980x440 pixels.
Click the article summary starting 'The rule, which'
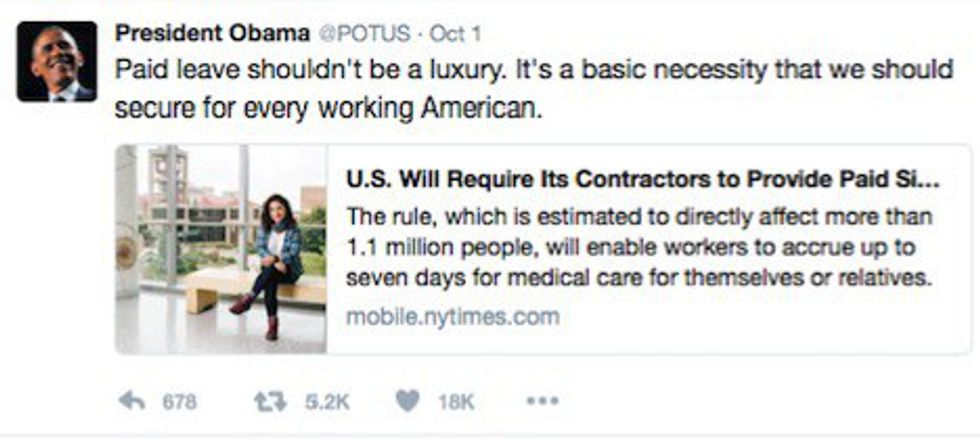click(x=638, y=216)
